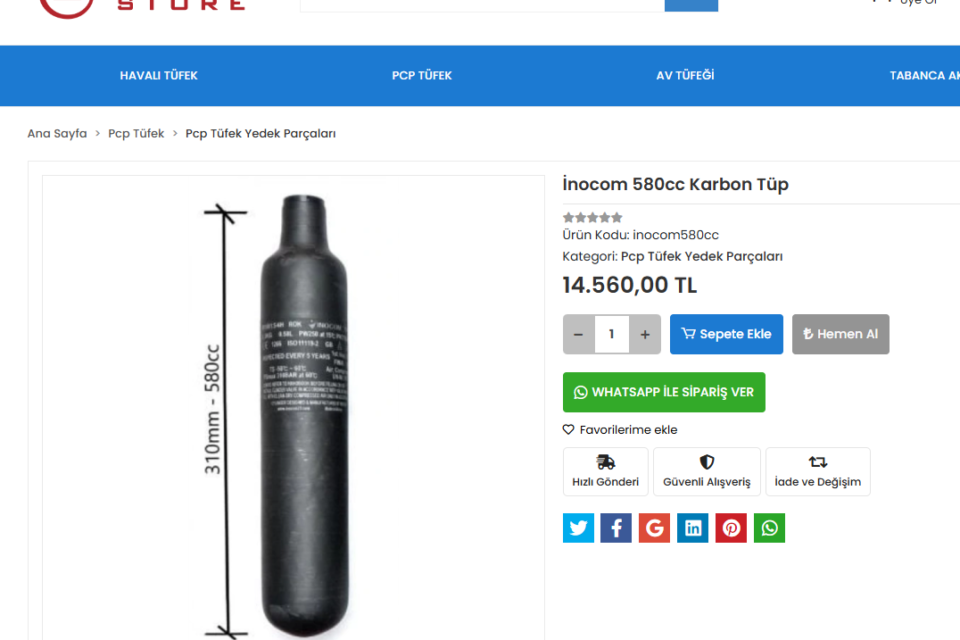The image size is (960, 640).
Task: Share product on LinkedIn
Action: pyautogui.click(x=692, y=528)
